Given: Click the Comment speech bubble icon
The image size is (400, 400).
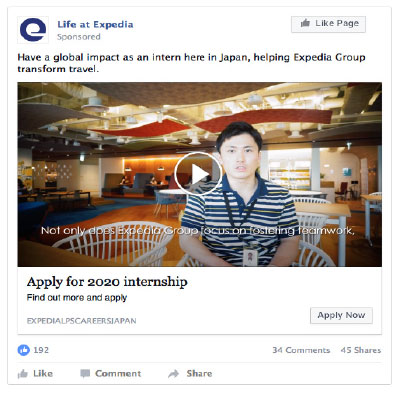Looking at the screenshot, I should (x=85, y=374).
